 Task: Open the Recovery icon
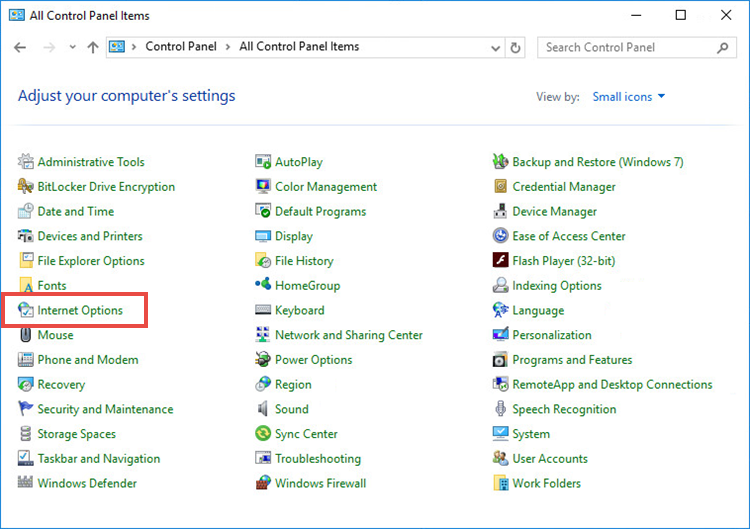coord(25,384)
